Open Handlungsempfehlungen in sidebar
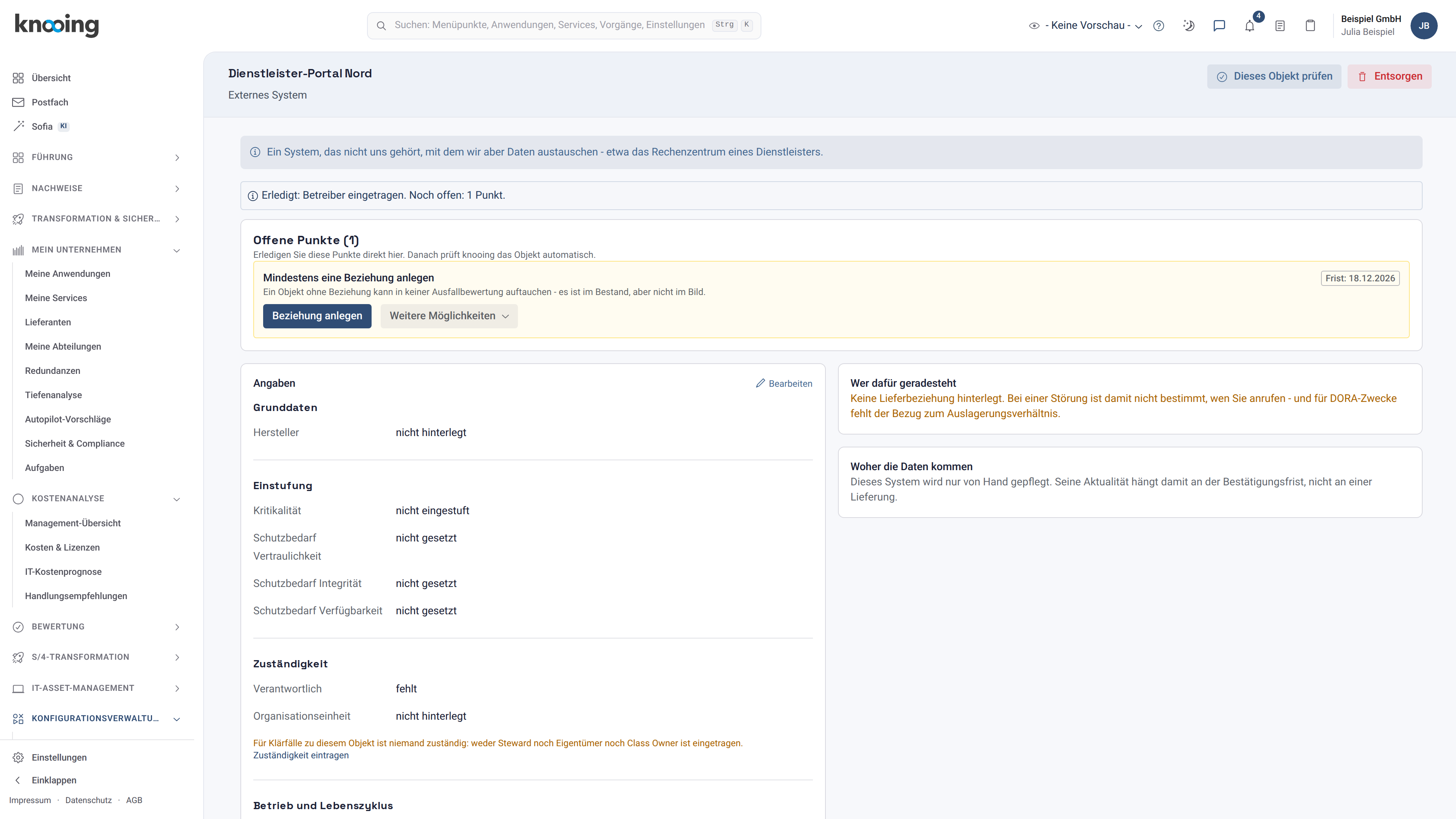The height and width of the screenshot is (819, 1456). (76, 596)
